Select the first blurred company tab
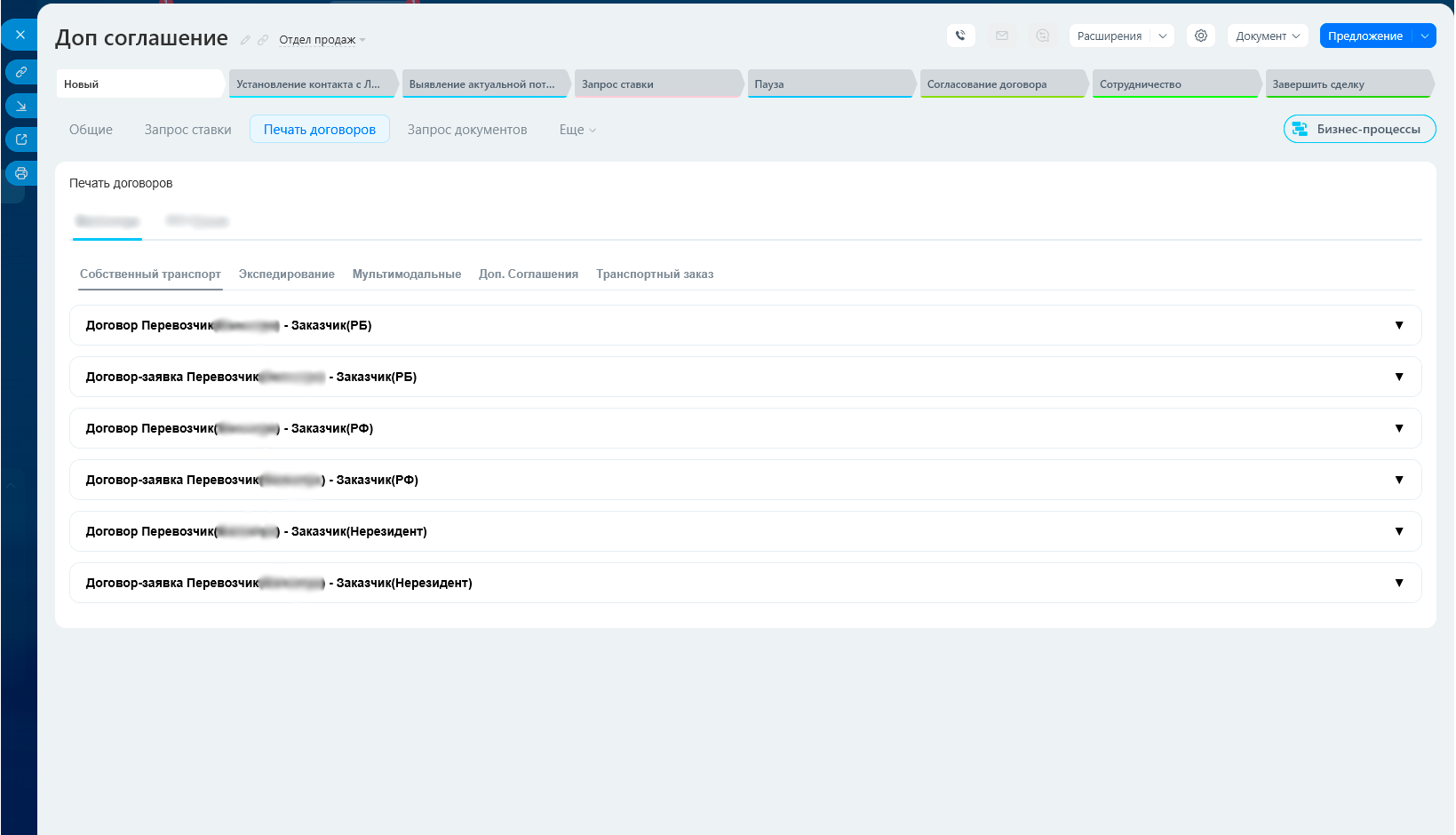The image size is (1456, 835). pos(107,221)
